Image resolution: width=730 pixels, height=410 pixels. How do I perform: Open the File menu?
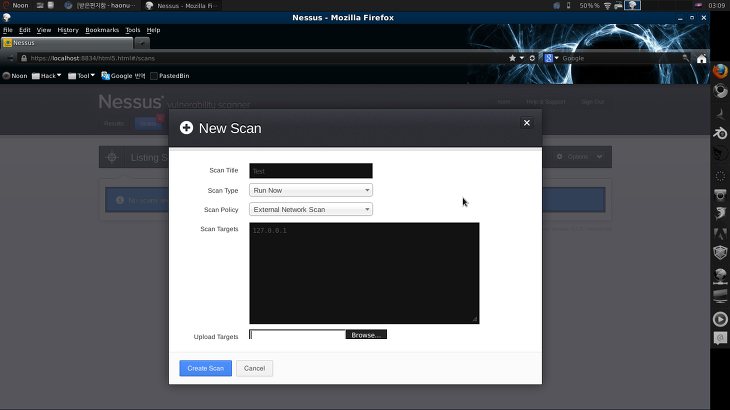tap(8, 30)
